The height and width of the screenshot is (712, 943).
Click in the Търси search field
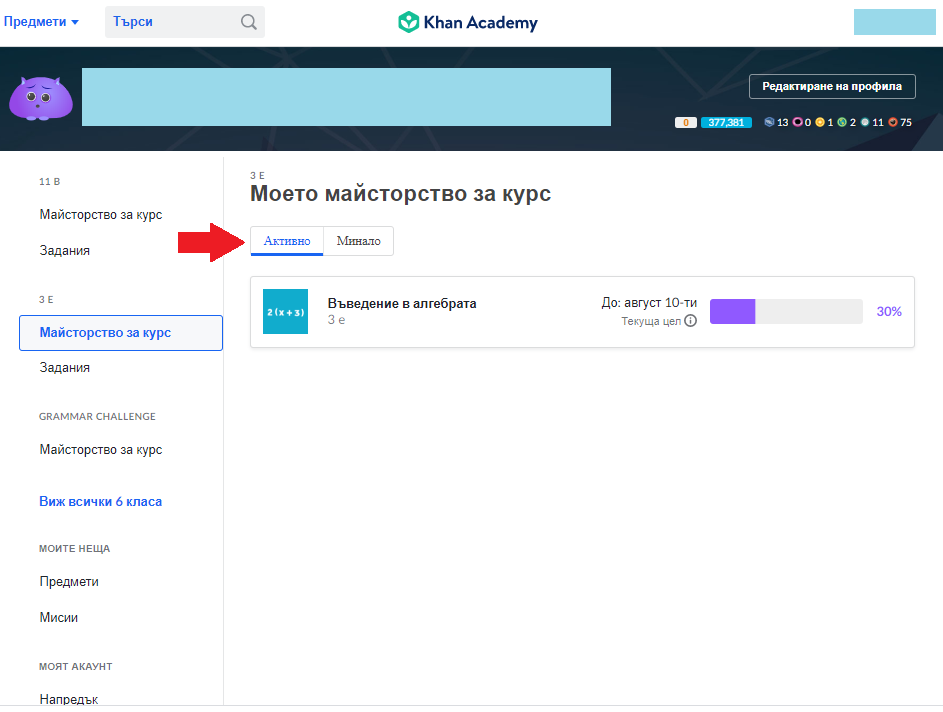coord(172,22)
